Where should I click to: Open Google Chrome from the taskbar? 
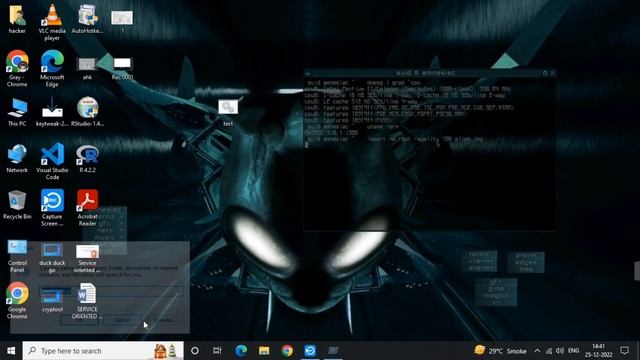pyautogui.click(x=287, y=351)
